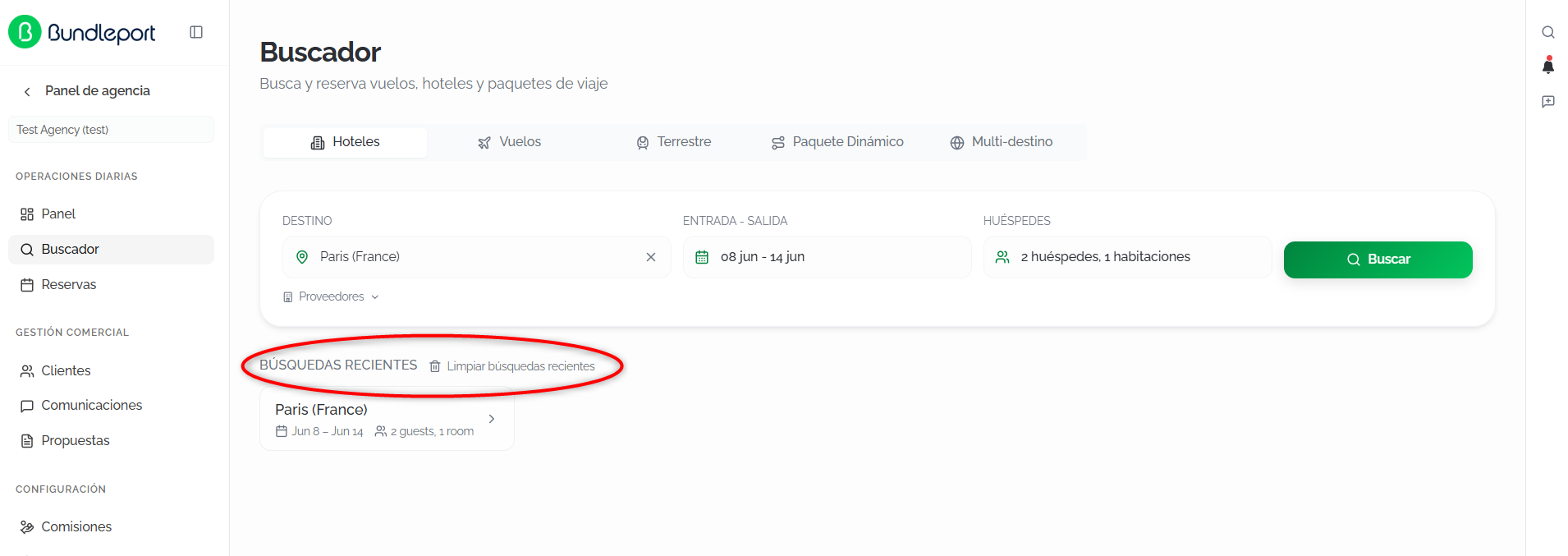Click the globe icon on Multi-destino tab
1568x556 pixels.
click(957, 143)
